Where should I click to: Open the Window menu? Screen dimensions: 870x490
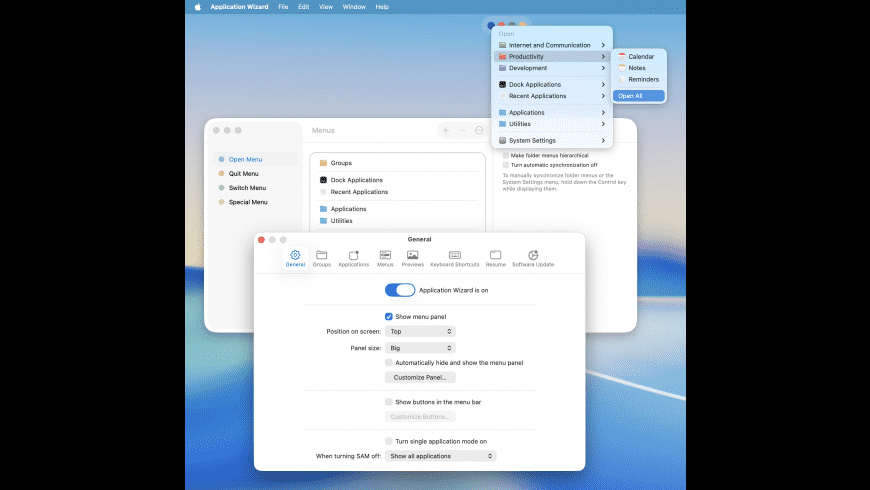354,7
